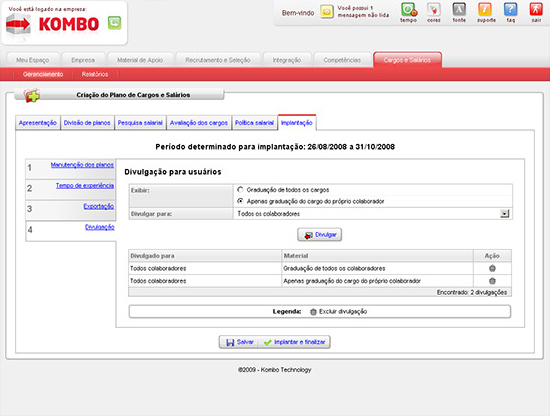Expand the 'Divulgar para' dropdown

coord(504,214)
